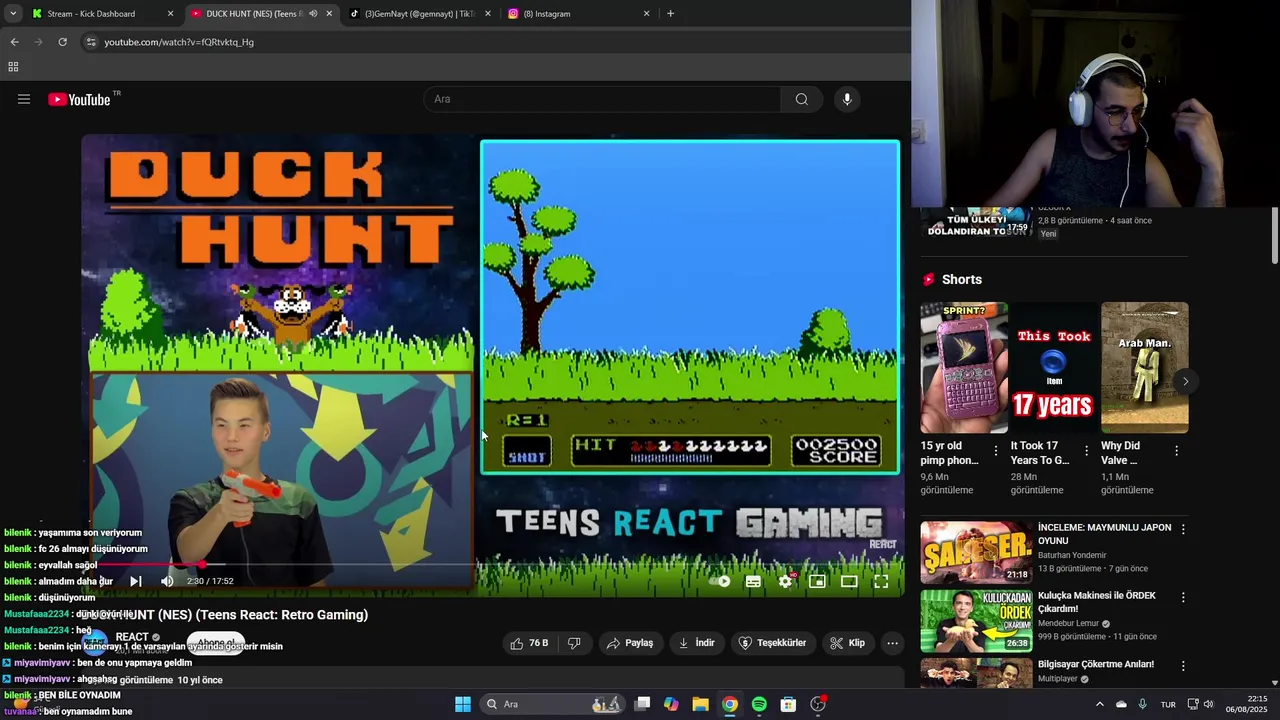This screenshot has height=720, width=1280.
Task: Expand hidden system tray icons chevron
Action: [1099, 704]
